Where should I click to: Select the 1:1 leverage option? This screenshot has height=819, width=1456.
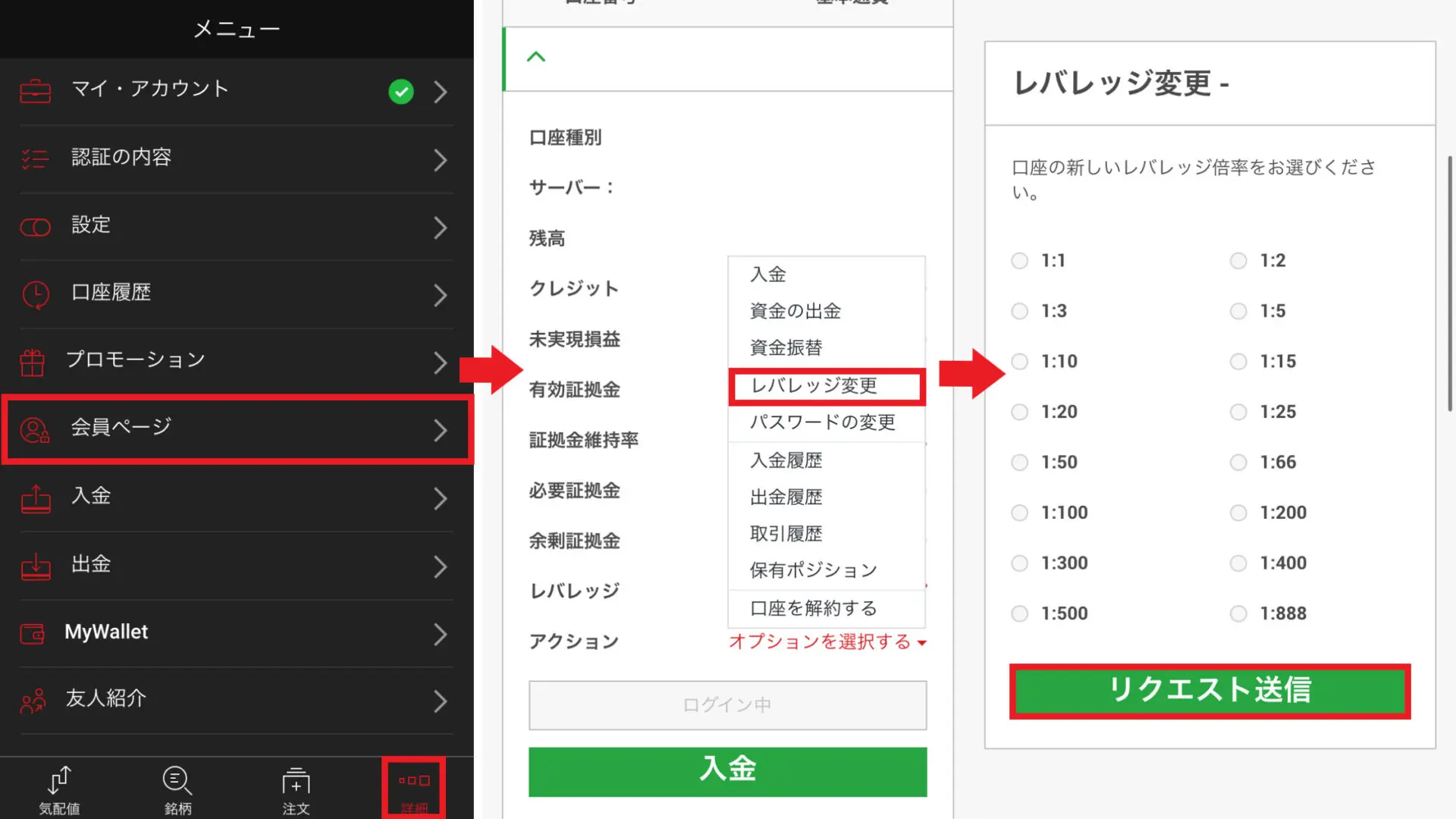click(x=1019, y=260)
